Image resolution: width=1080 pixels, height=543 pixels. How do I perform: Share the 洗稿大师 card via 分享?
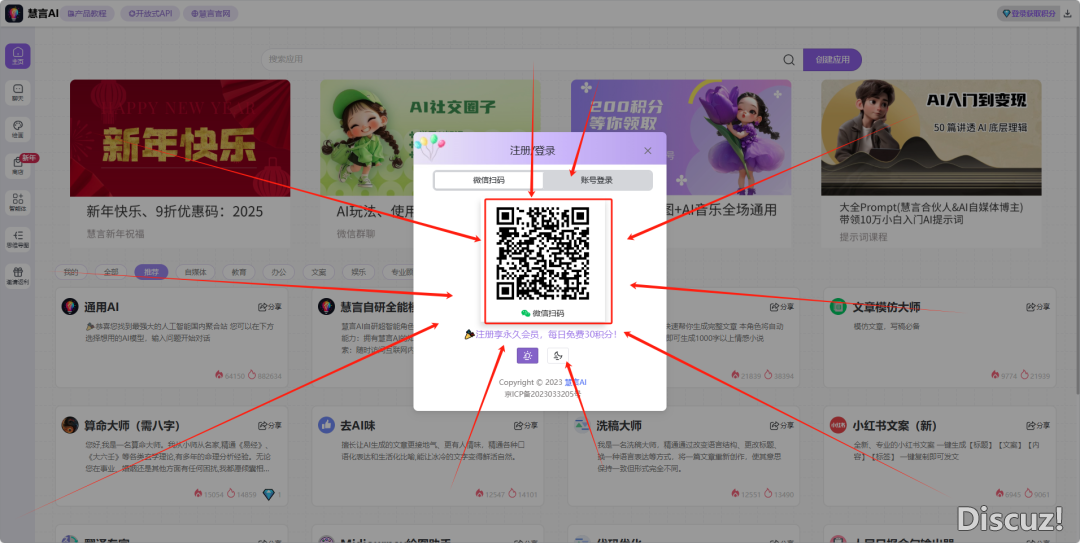[782, 426]
